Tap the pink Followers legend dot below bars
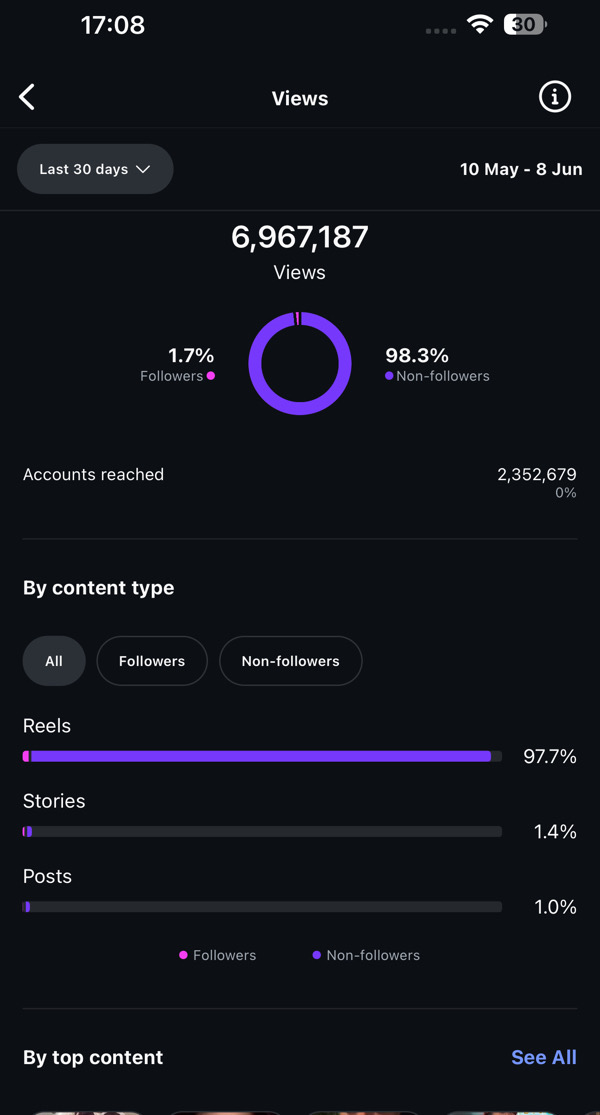Image resolution: width=600 pixels, height=1115 pixels. [x=183, y=955]
